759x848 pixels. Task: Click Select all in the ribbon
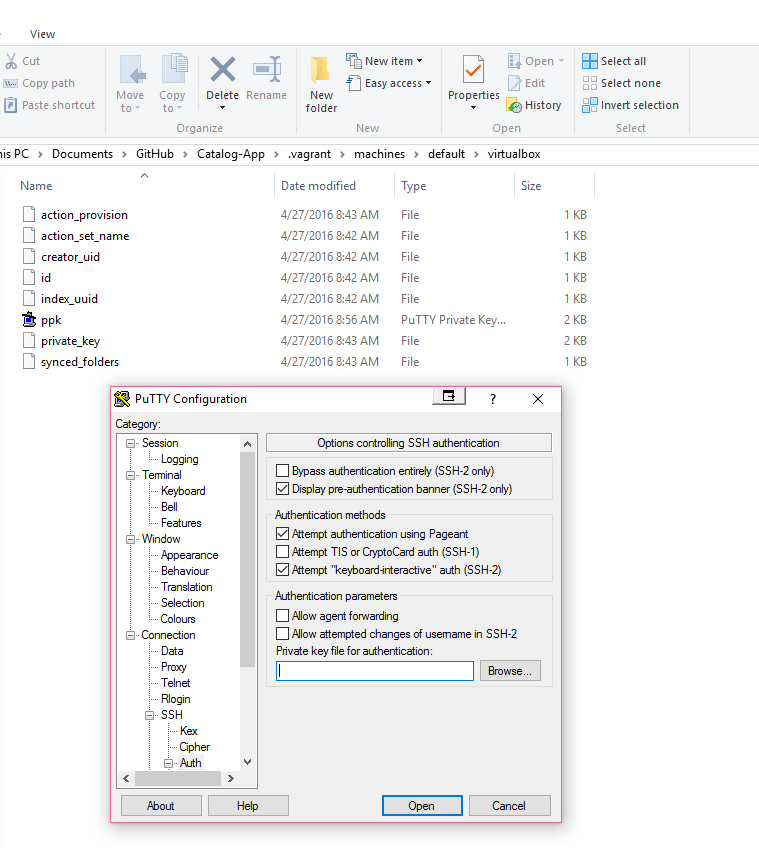pos(614,61)
